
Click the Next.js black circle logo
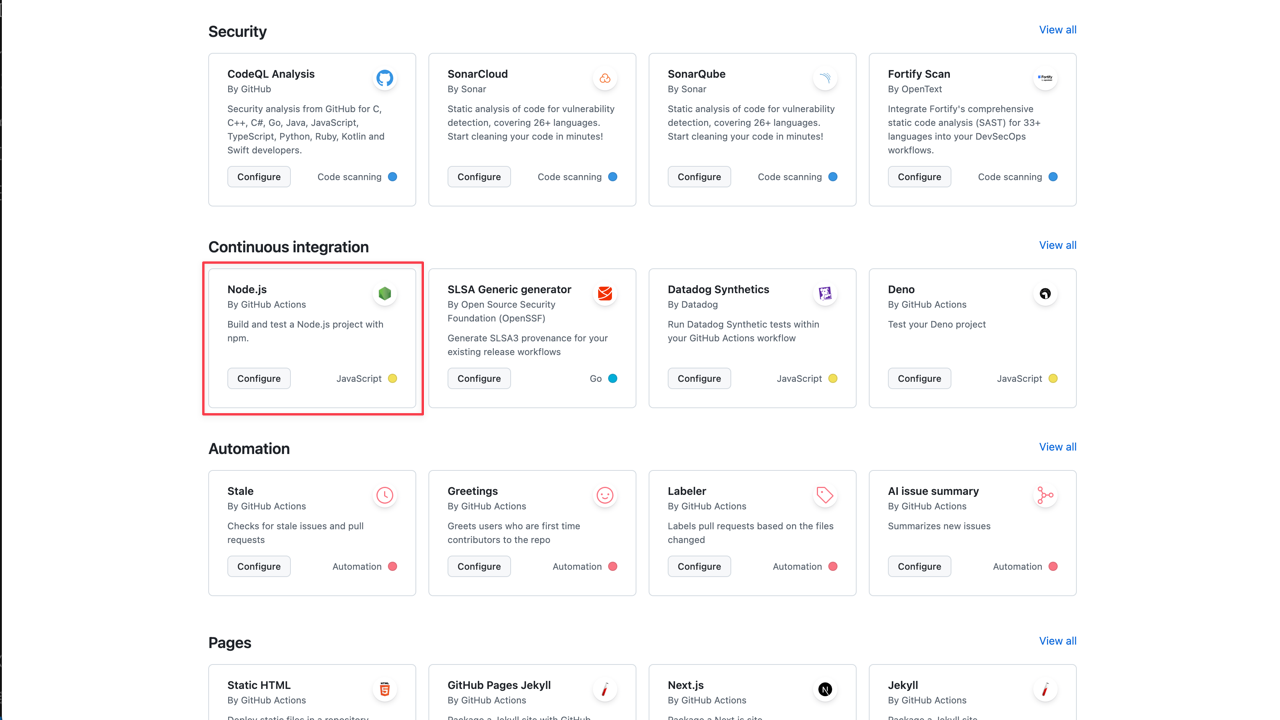(825, 689)
